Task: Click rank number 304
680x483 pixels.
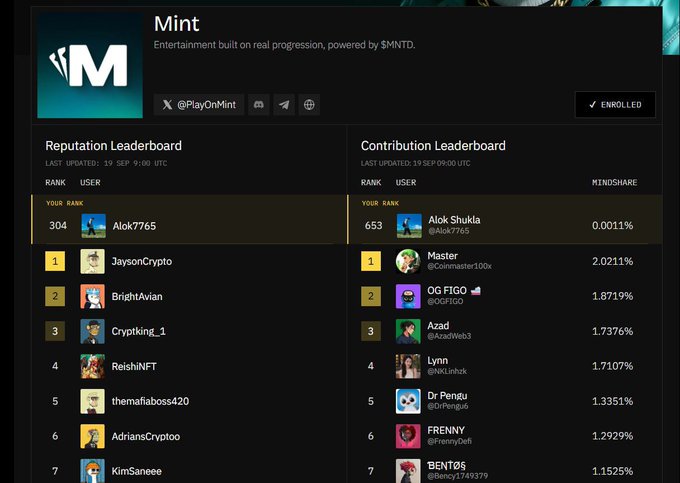Action: (58, 225)
